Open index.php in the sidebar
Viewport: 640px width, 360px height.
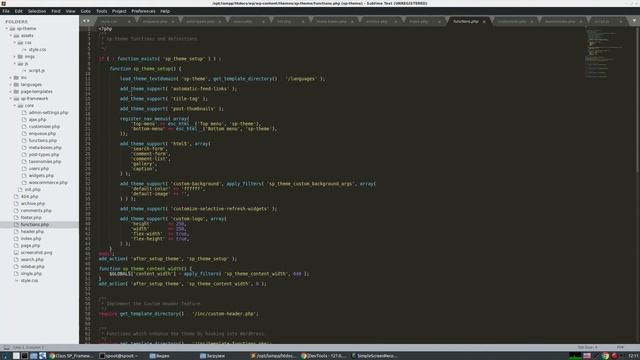[x=31, y=238]
